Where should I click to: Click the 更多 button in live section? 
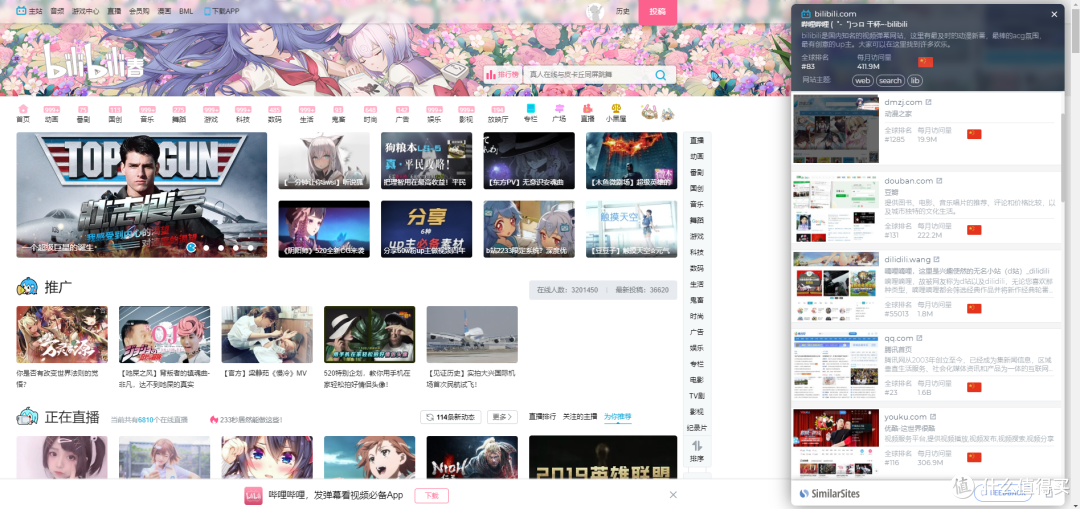click(x=502, y=417)
